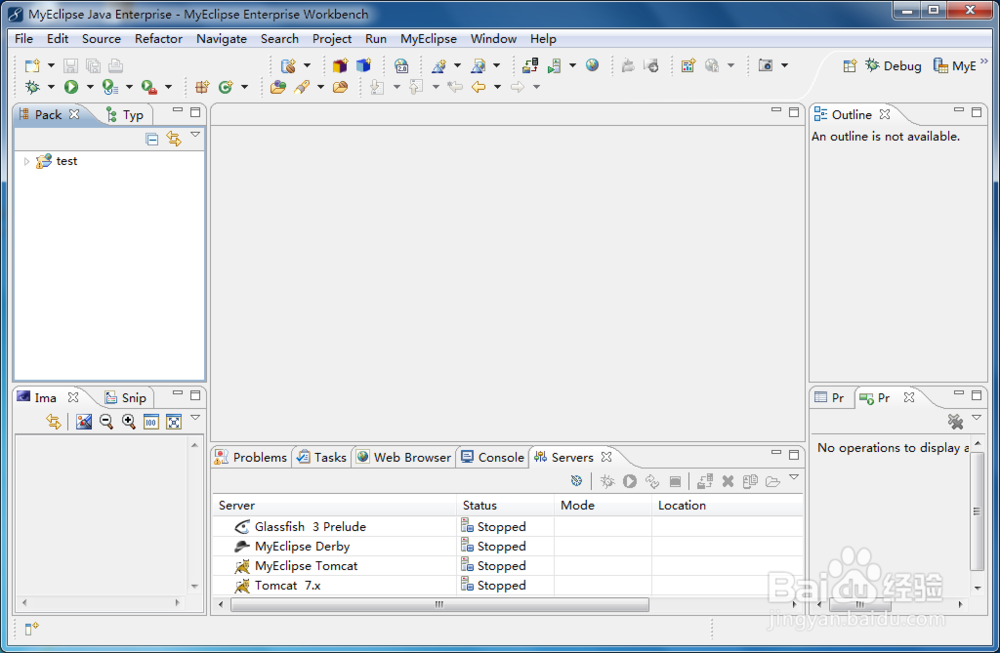Click the Debug bug icon in toolbar
The image size is (1000, 653).
pos(32,87)
